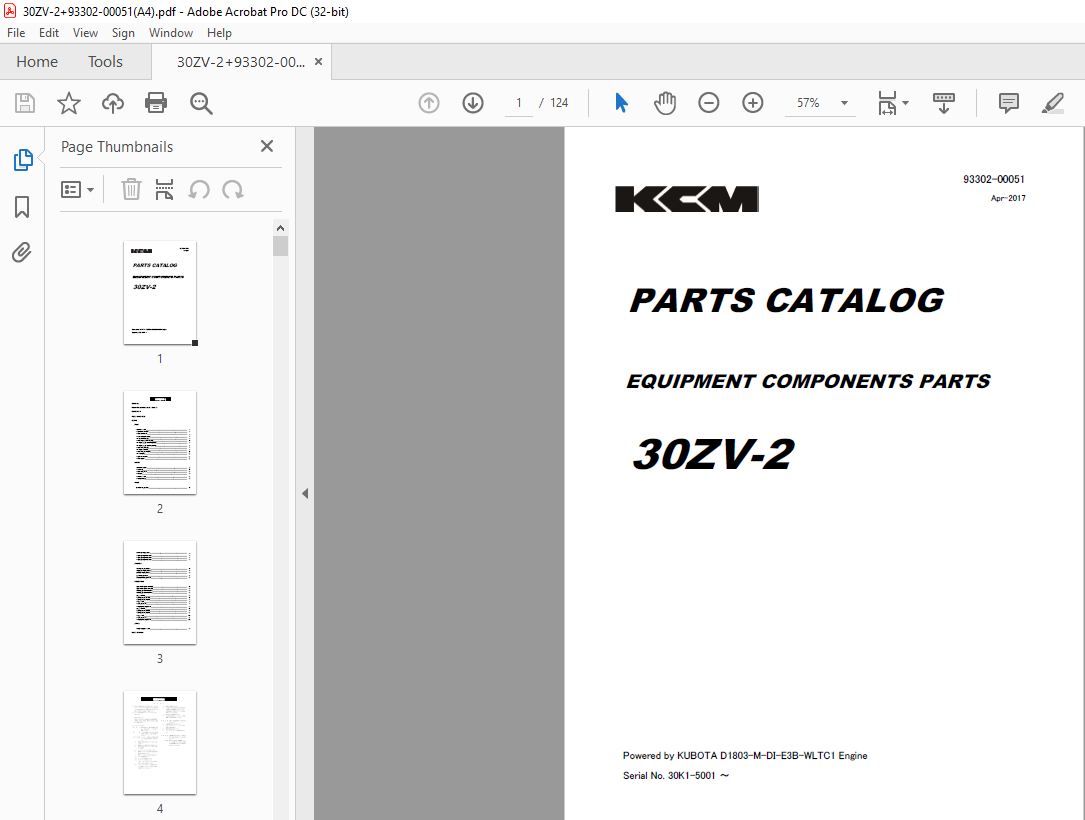Click the Serial No. 30K1-5001 line
This screenshot has width=1085, height=820.
point(675,776)
